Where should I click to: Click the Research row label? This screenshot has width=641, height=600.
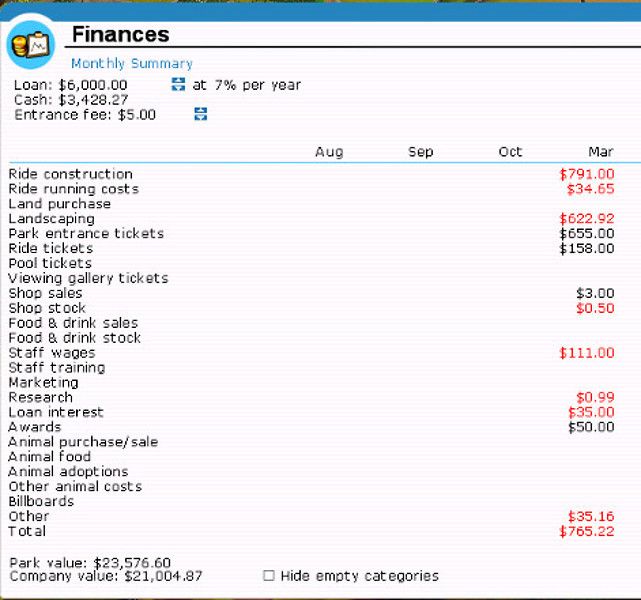(40, 397)
